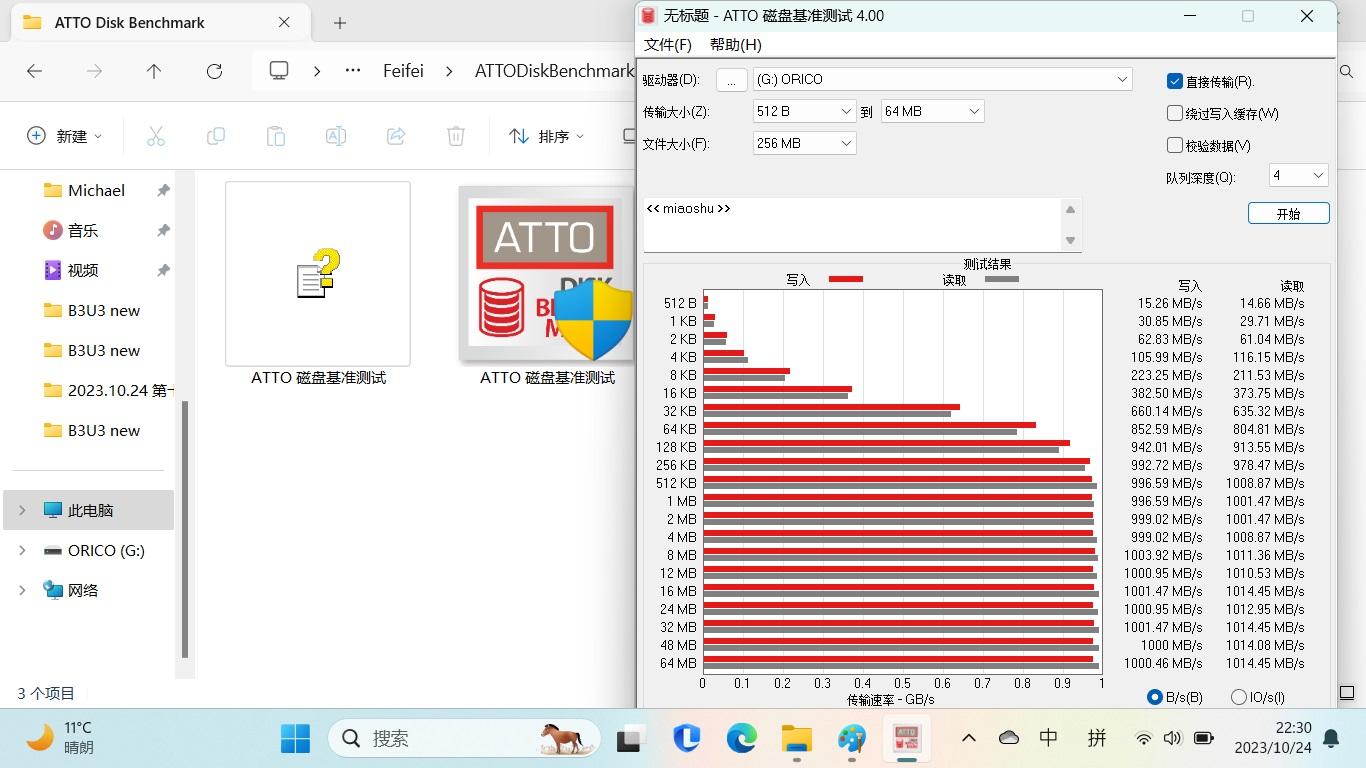
Task: Open the weather widget on taskbar
Action: coord(60,738)
